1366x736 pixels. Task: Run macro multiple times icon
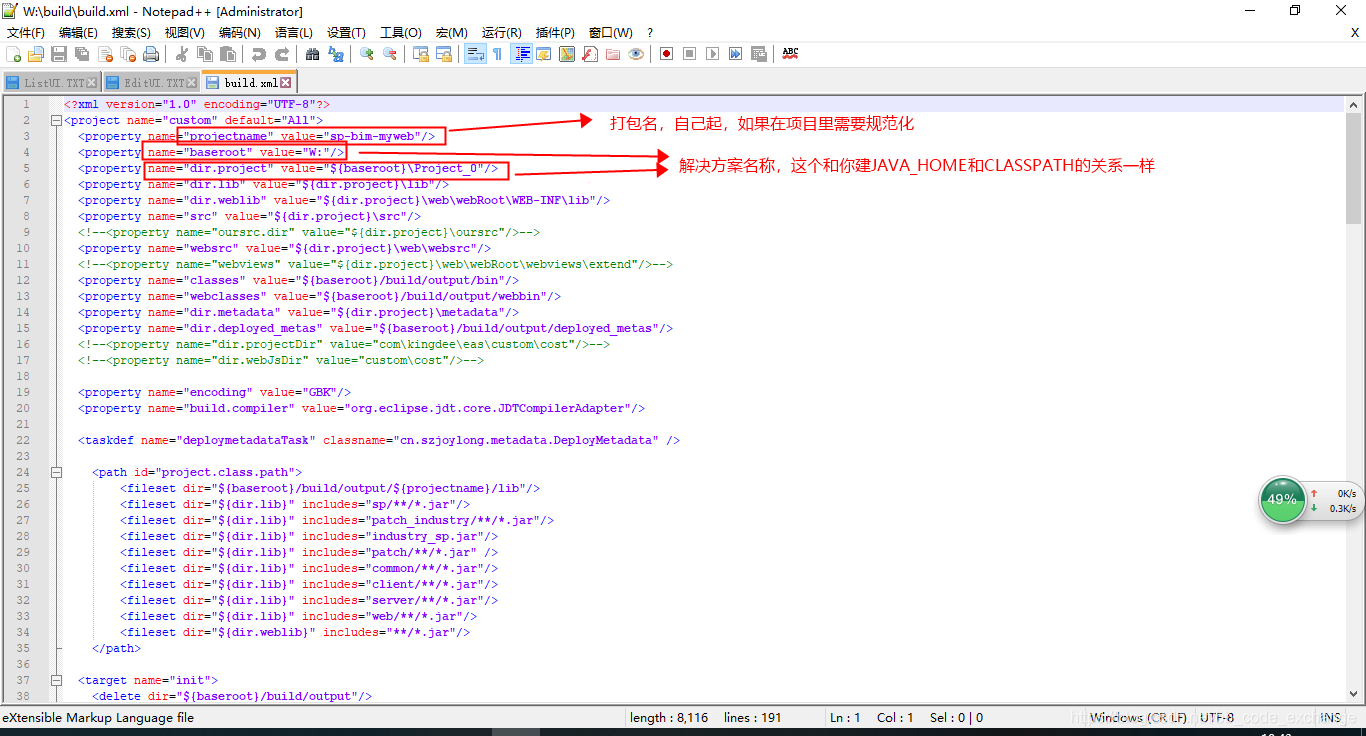click(736, 54)
